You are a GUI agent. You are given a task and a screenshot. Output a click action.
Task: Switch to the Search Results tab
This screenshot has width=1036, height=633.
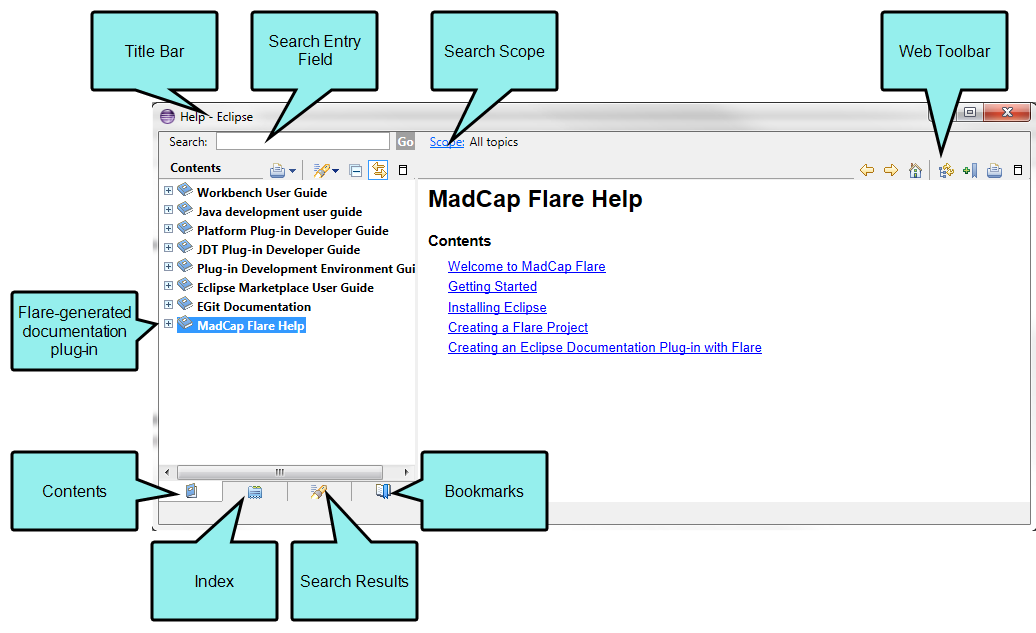pos(318,492)
